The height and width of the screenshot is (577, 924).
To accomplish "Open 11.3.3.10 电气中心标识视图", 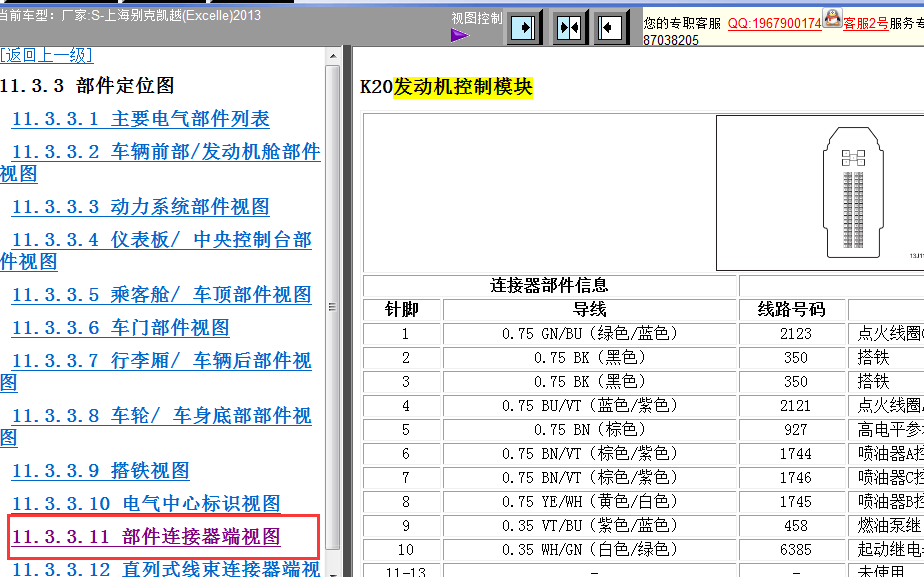I will tap(146, 504).
